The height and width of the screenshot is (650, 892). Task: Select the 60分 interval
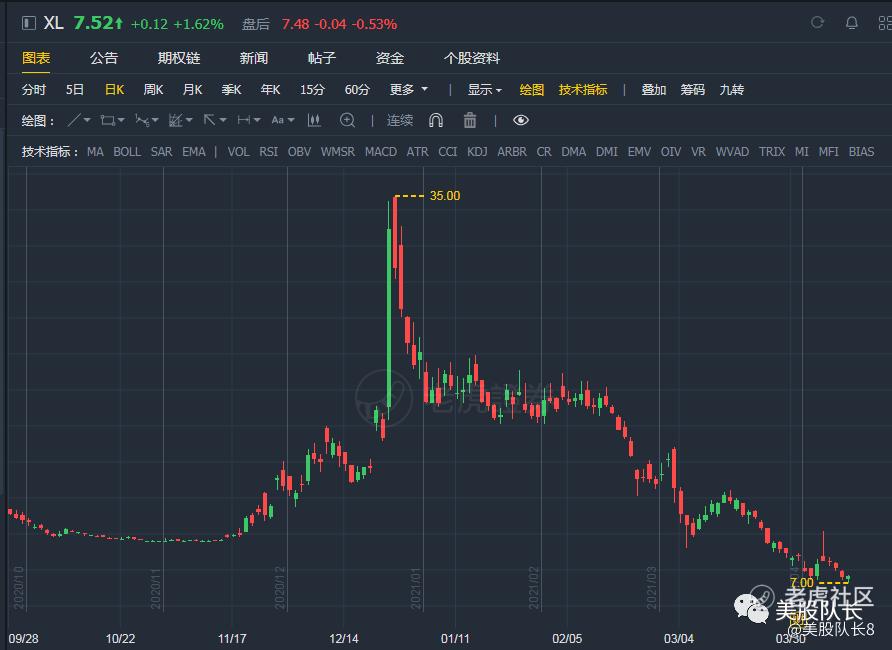[x=357, y=90]
